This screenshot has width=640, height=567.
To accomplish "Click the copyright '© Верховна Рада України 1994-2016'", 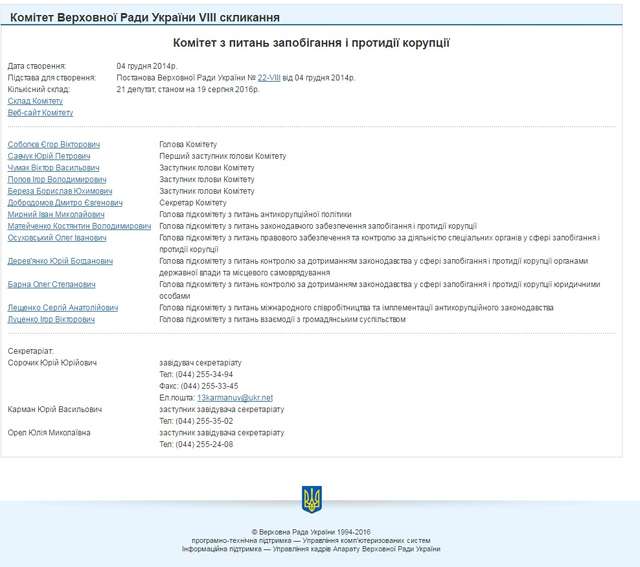I will point(311,532).
